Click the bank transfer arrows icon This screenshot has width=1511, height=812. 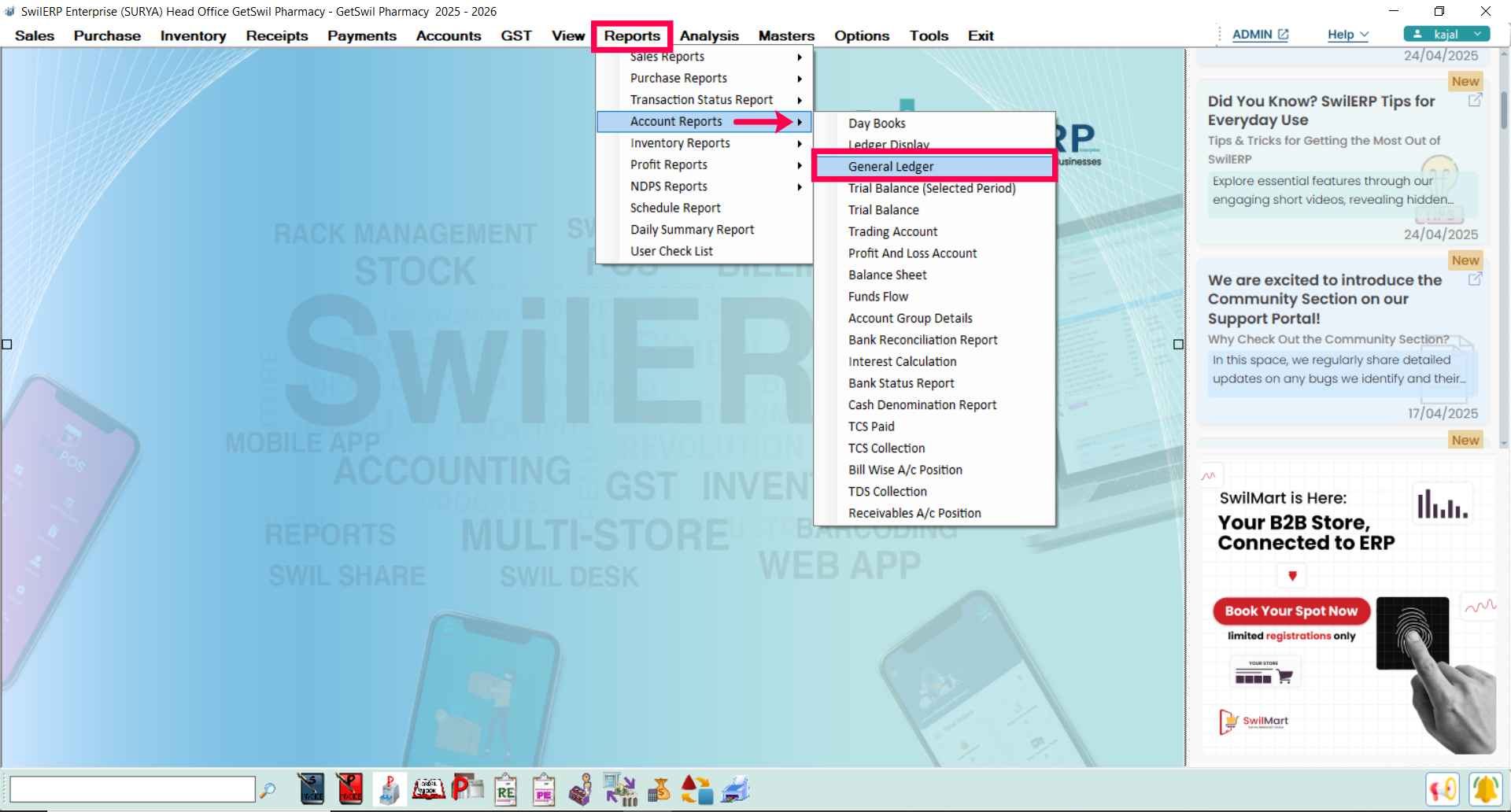620,789
